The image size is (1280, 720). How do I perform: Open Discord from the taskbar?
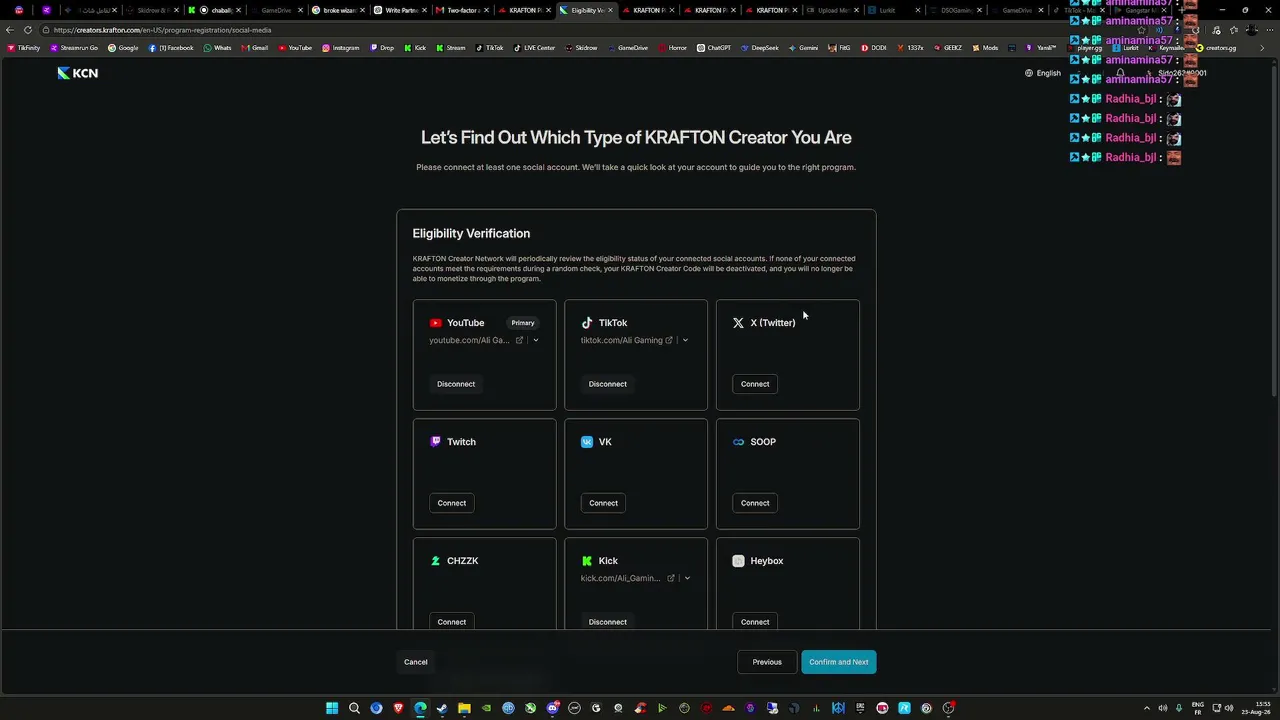point(552,708)
